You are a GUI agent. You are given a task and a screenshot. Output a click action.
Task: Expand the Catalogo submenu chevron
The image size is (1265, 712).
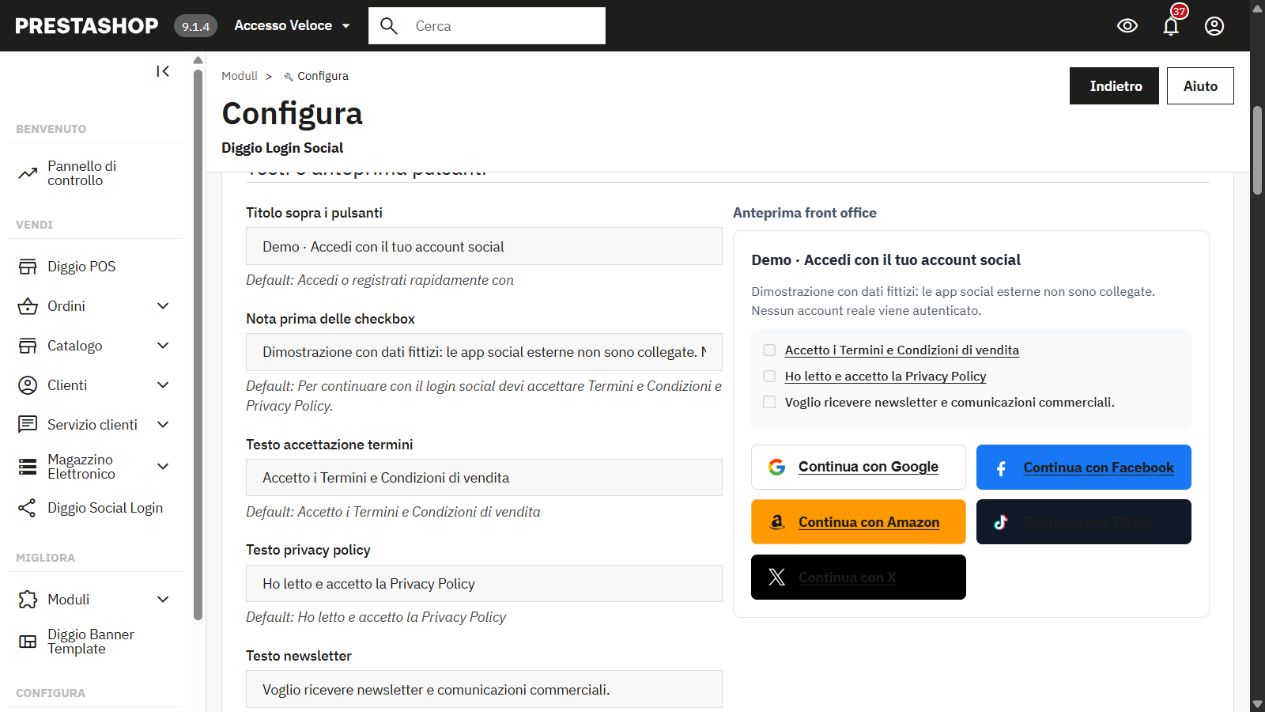point(163,346)
